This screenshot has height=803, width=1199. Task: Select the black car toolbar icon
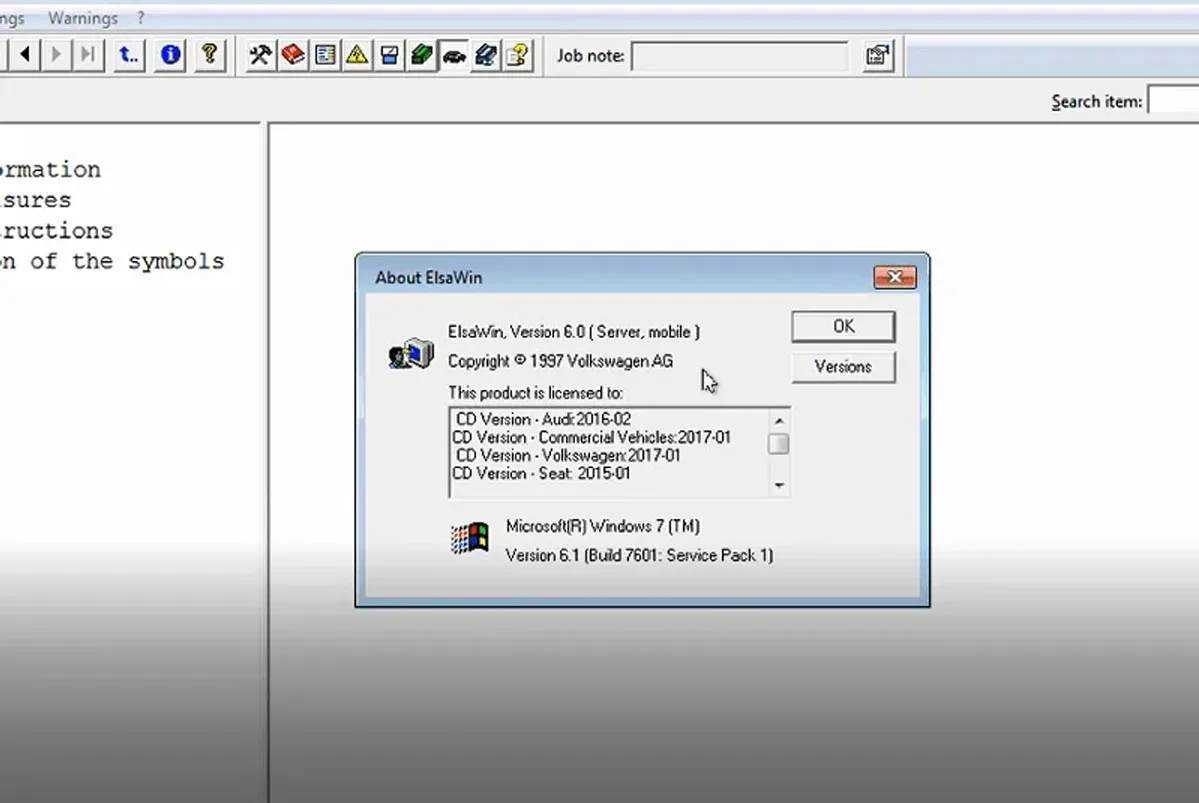pos(453,55)
